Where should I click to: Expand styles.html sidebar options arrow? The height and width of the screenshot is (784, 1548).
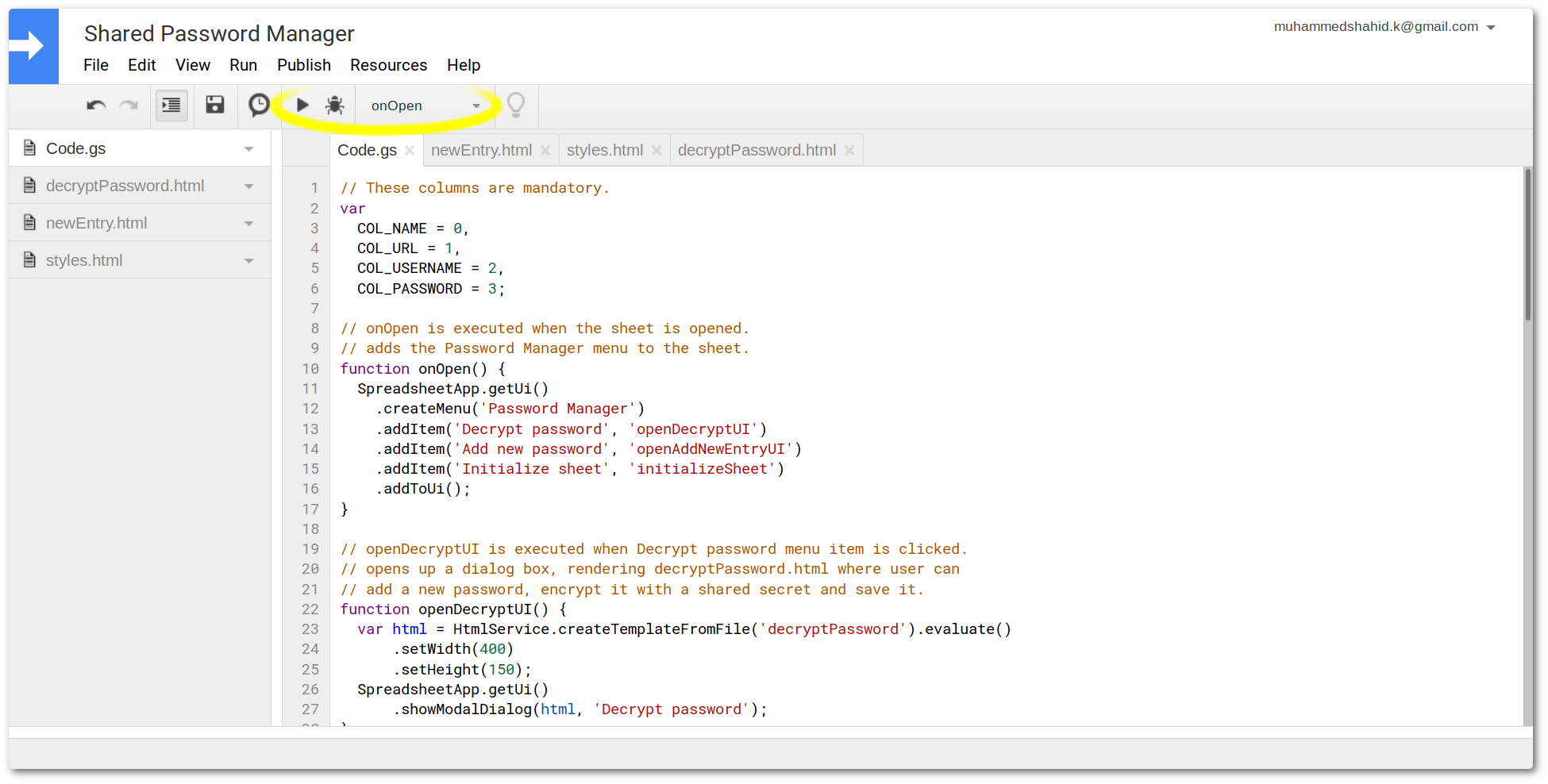249,261
